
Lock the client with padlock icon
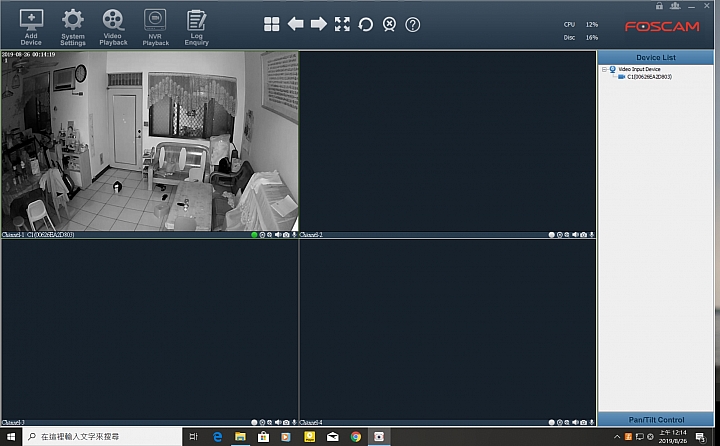[659, 6]
